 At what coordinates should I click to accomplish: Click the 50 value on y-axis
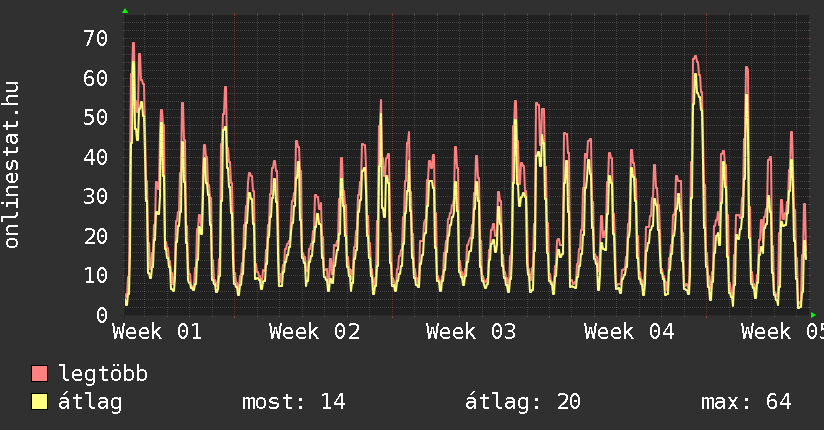click(x=95, y=118)
